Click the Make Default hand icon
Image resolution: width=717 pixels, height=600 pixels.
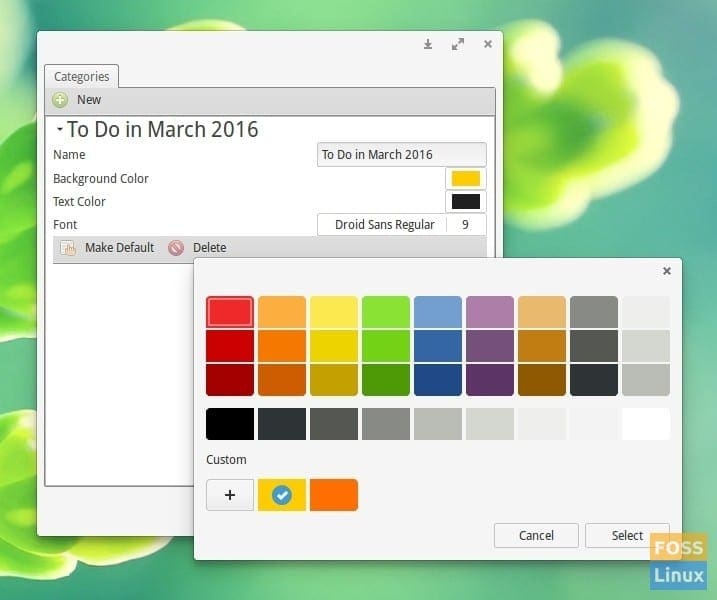(68, 248)
